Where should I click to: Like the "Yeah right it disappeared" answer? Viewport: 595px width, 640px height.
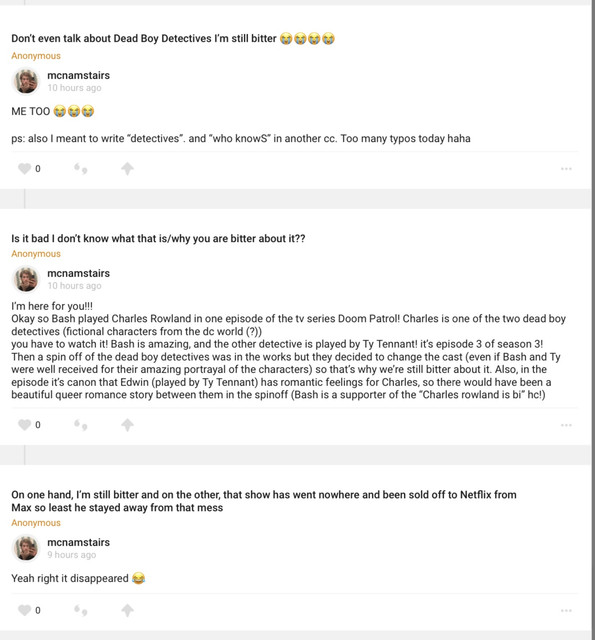tap(24, 610)
